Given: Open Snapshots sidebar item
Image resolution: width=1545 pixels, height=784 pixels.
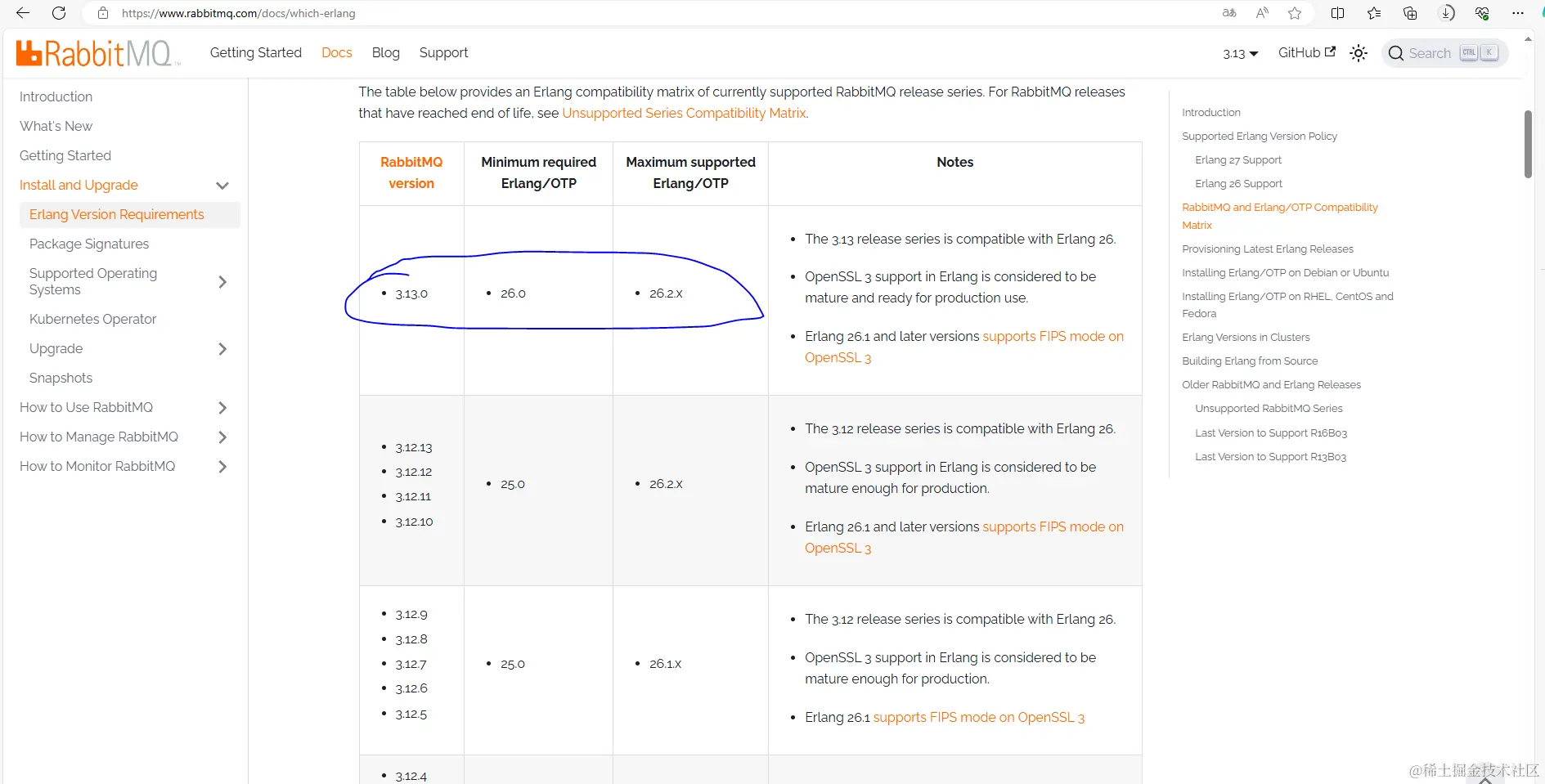Looking at the screenshot, I should (x=61, y=378).
